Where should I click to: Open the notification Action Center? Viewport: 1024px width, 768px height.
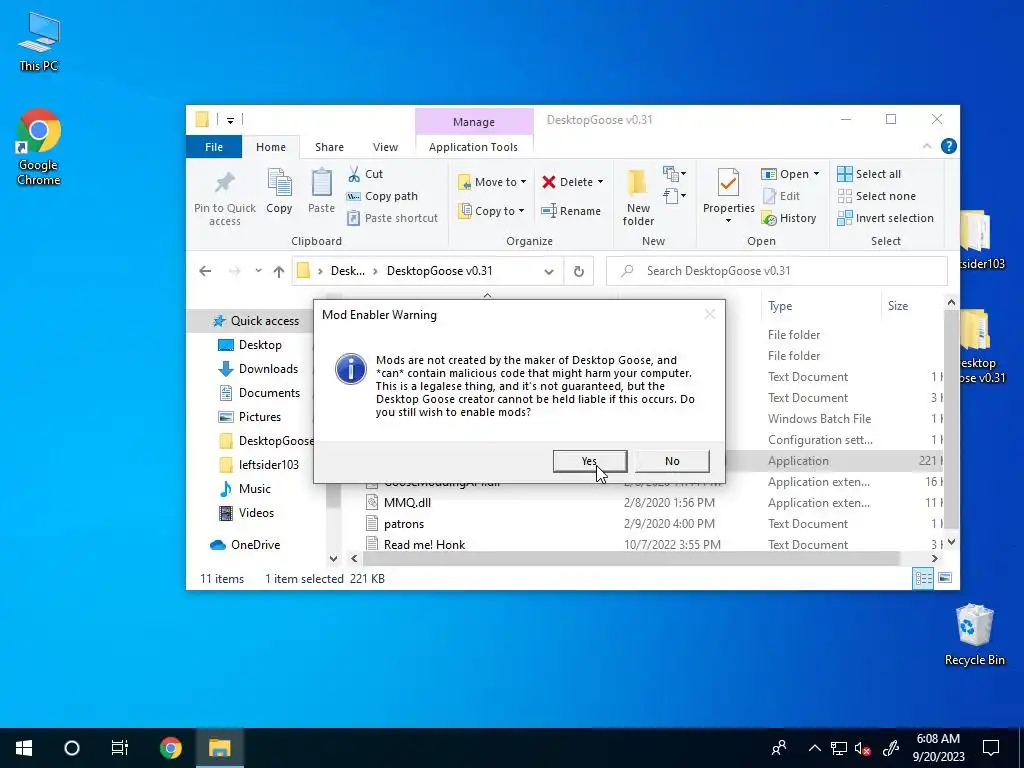point(991,748)
